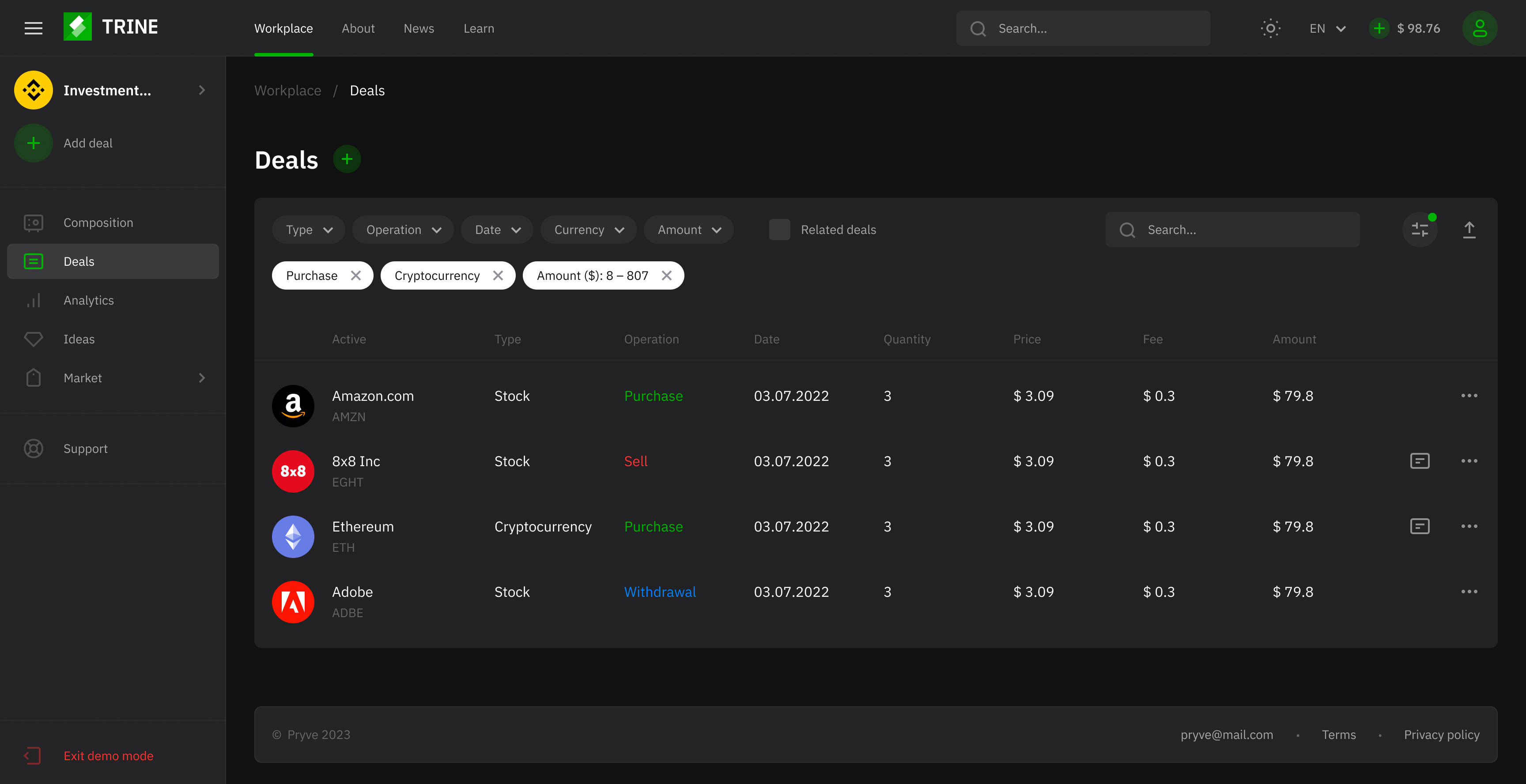Go to the News top navigation tab

tap(418, 28)
